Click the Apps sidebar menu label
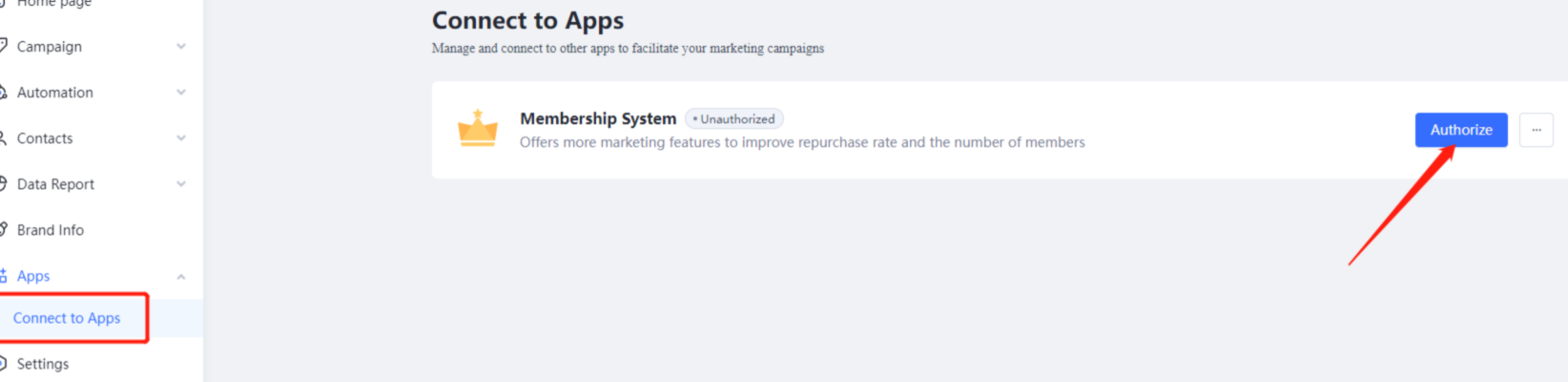 pos(33,276)
